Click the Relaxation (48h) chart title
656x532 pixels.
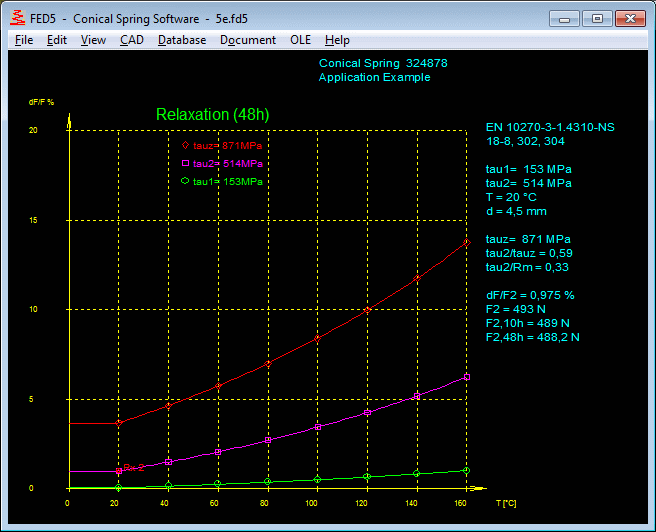pos(212,114)
